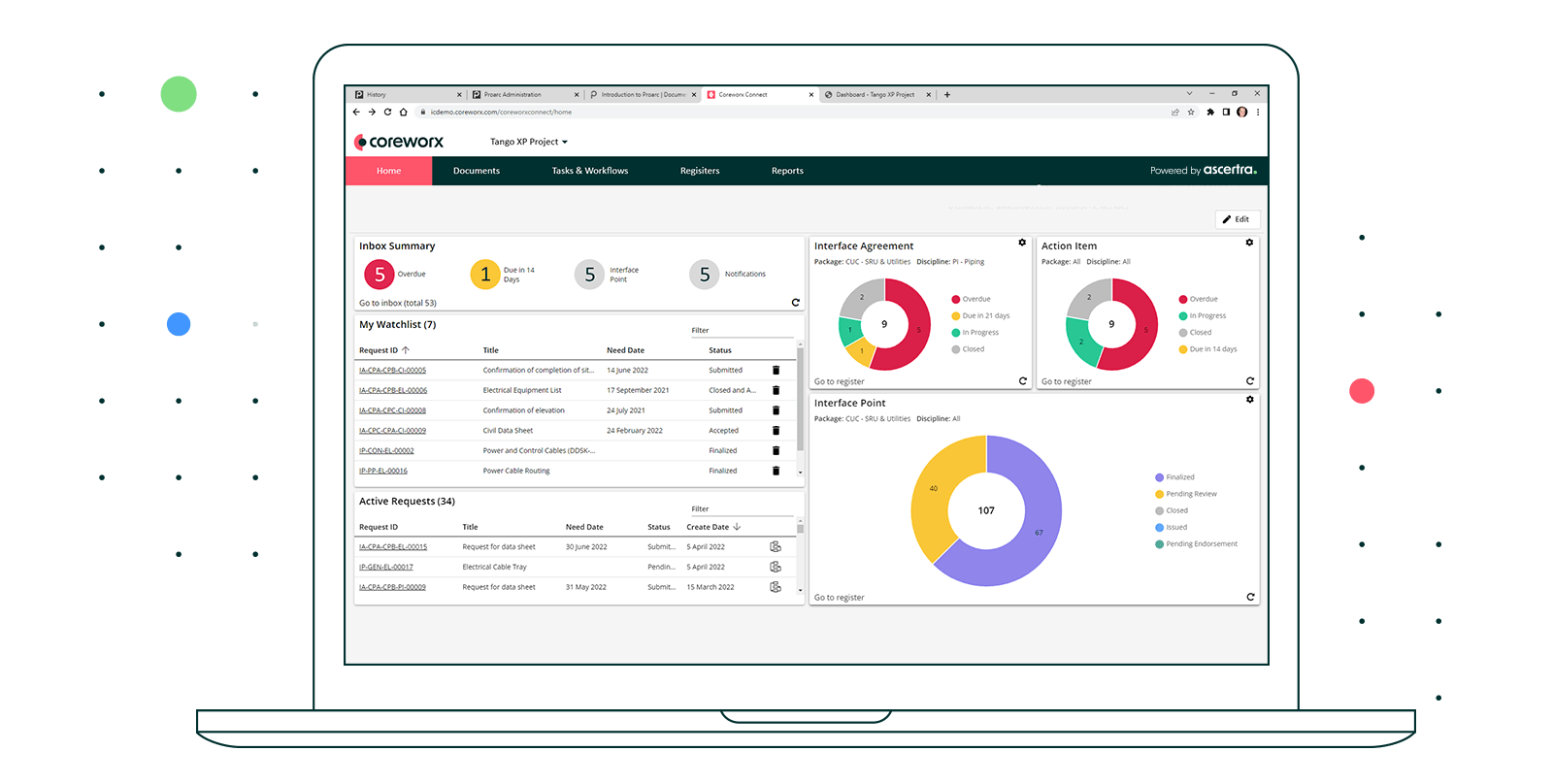This screenshot has height=784, width=1553.
Task: Open the Home tab
Action: point(388,171)
